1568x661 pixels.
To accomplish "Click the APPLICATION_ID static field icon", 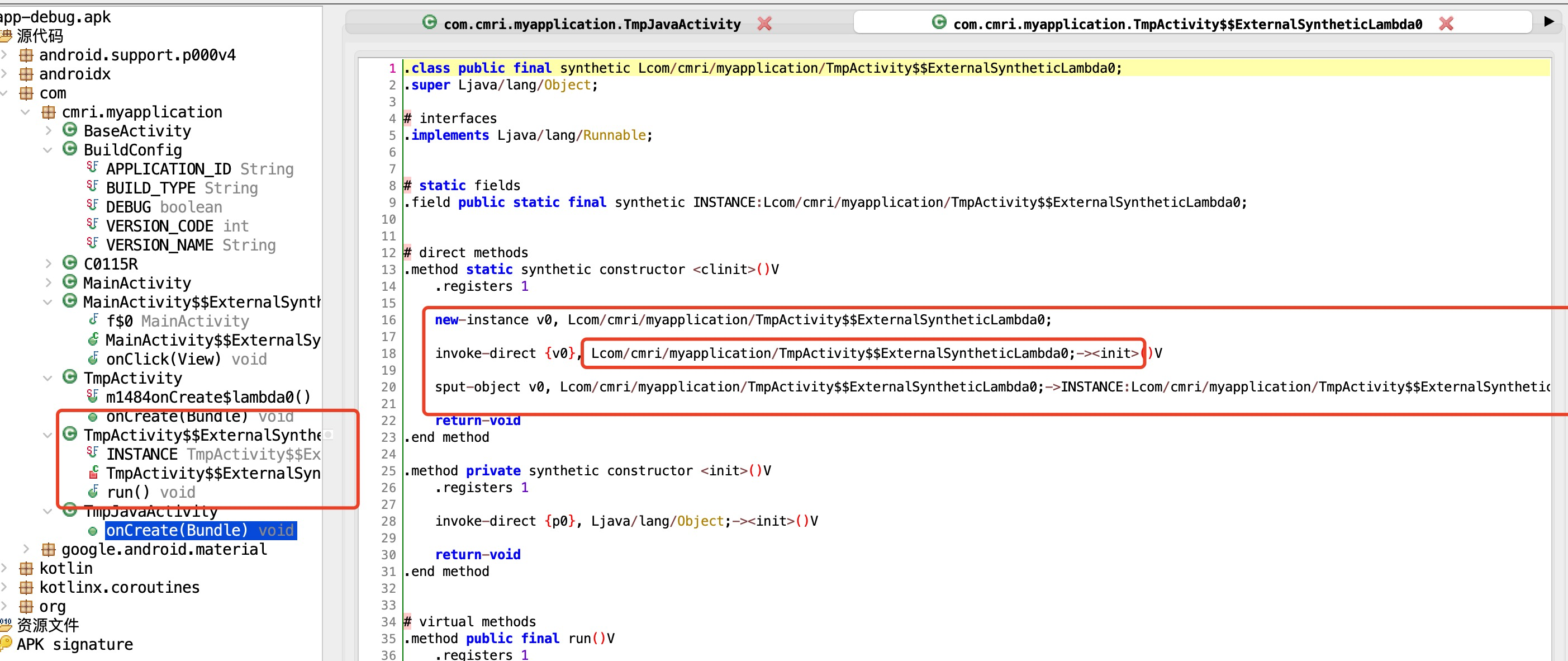I will (93, 168).
